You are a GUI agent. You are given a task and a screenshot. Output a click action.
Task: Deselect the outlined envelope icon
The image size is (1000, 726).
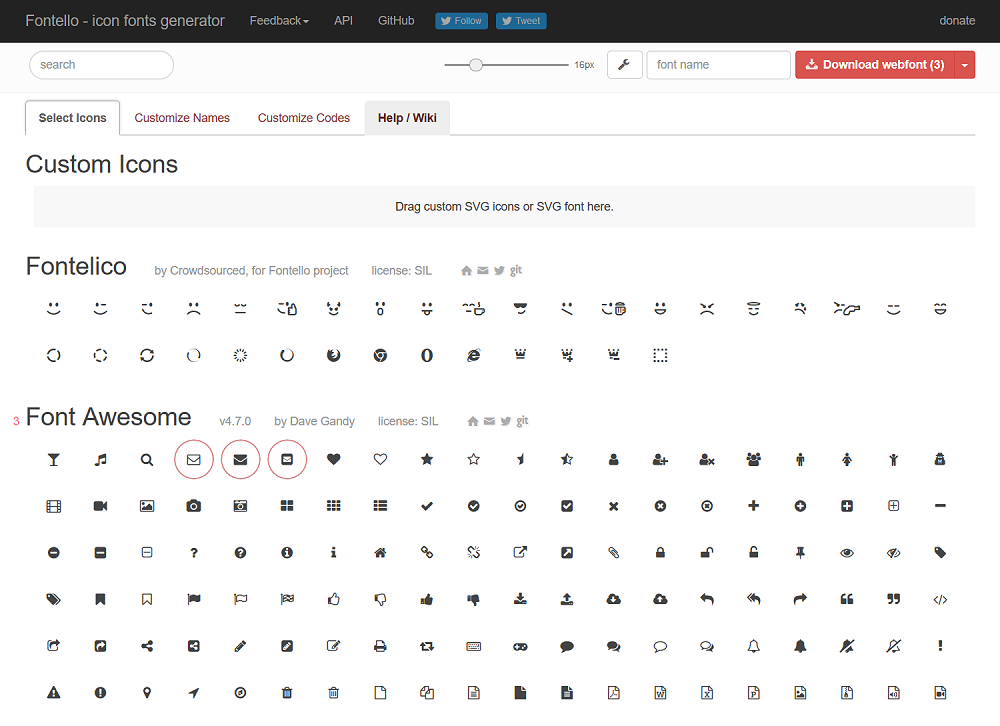pyautogui.click(x=194, y=459)
